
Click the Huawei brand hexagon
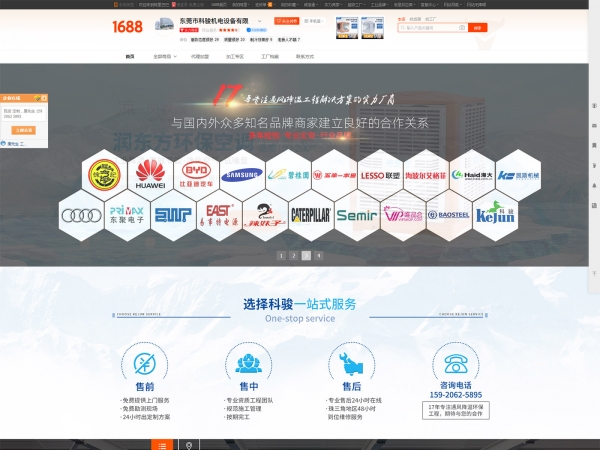tap(151, 174)
